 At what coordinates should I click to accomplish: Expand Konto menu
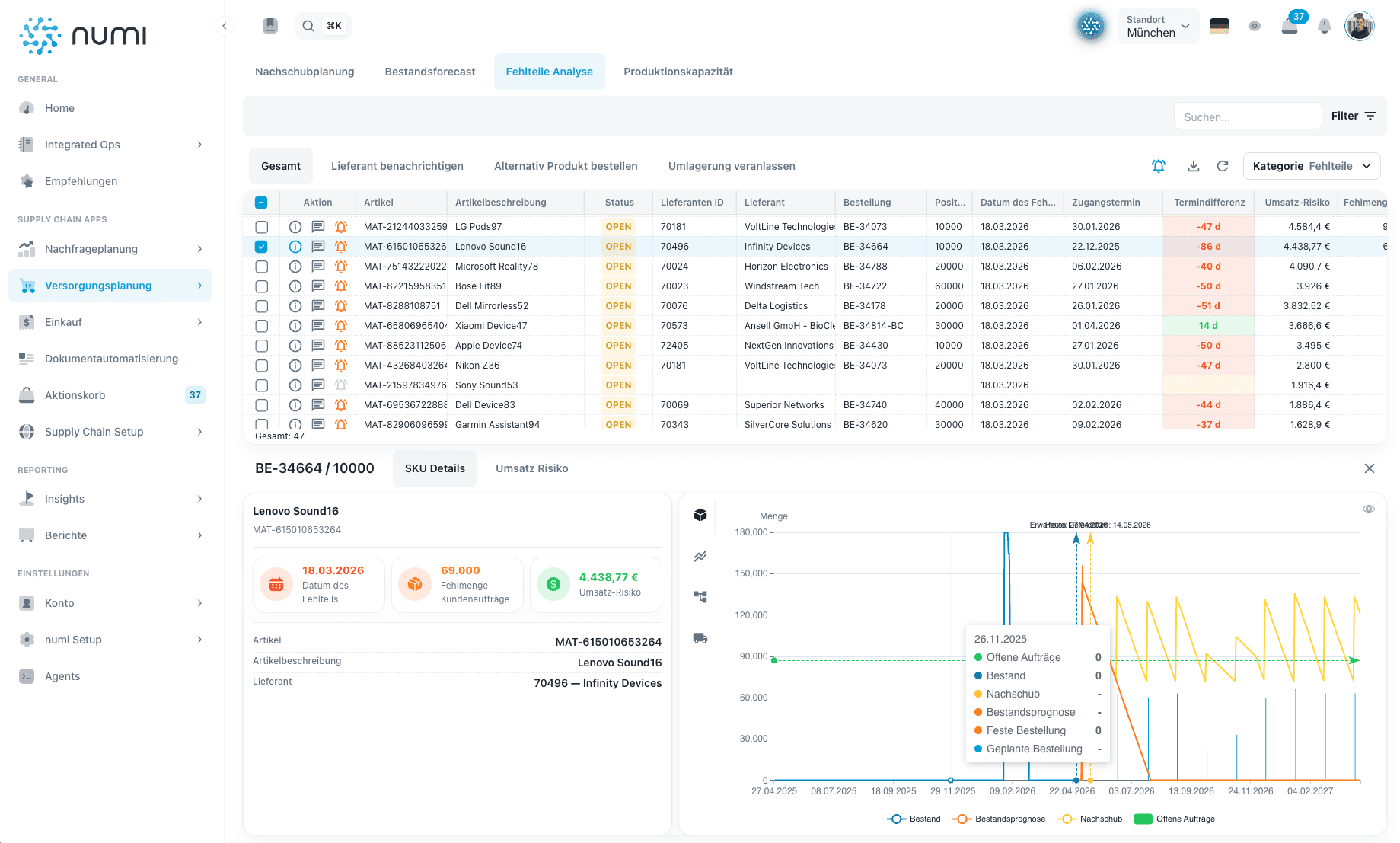click(x=110, y=603)
